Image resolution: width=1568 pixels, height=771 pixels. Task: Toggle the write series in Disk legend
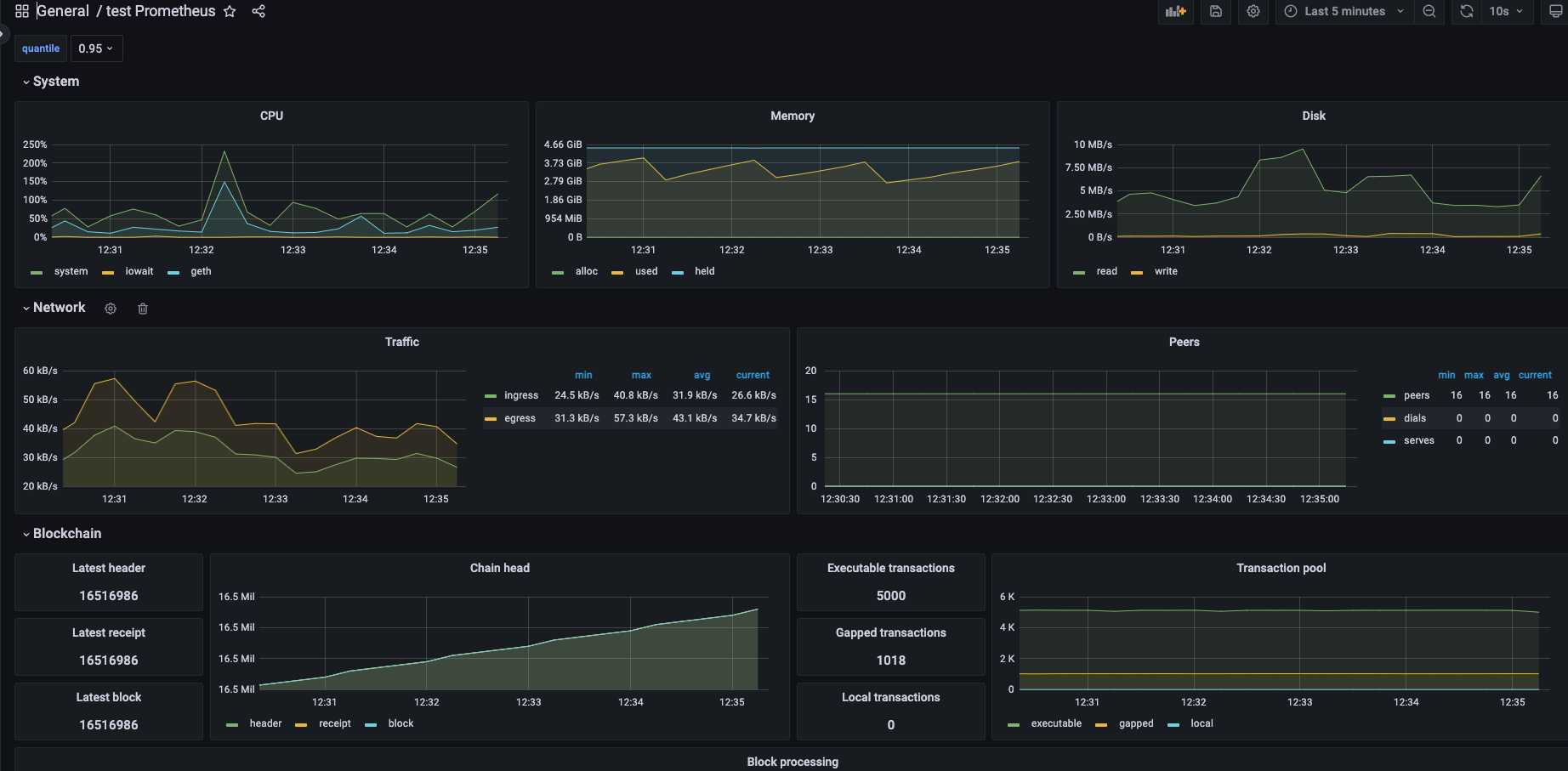coord(1166,271)
